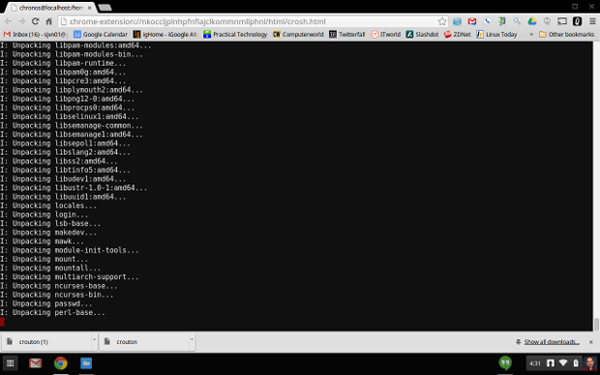Viewport: 600px width, 375px height.
Task: Select the chronos@localhost crosh tab
Action: [50, 8]
